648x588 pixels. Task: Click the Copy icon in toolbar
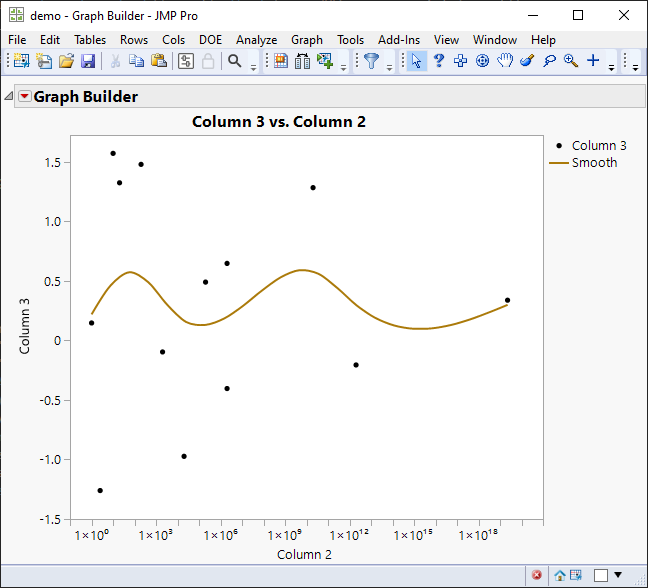(136, 61)
